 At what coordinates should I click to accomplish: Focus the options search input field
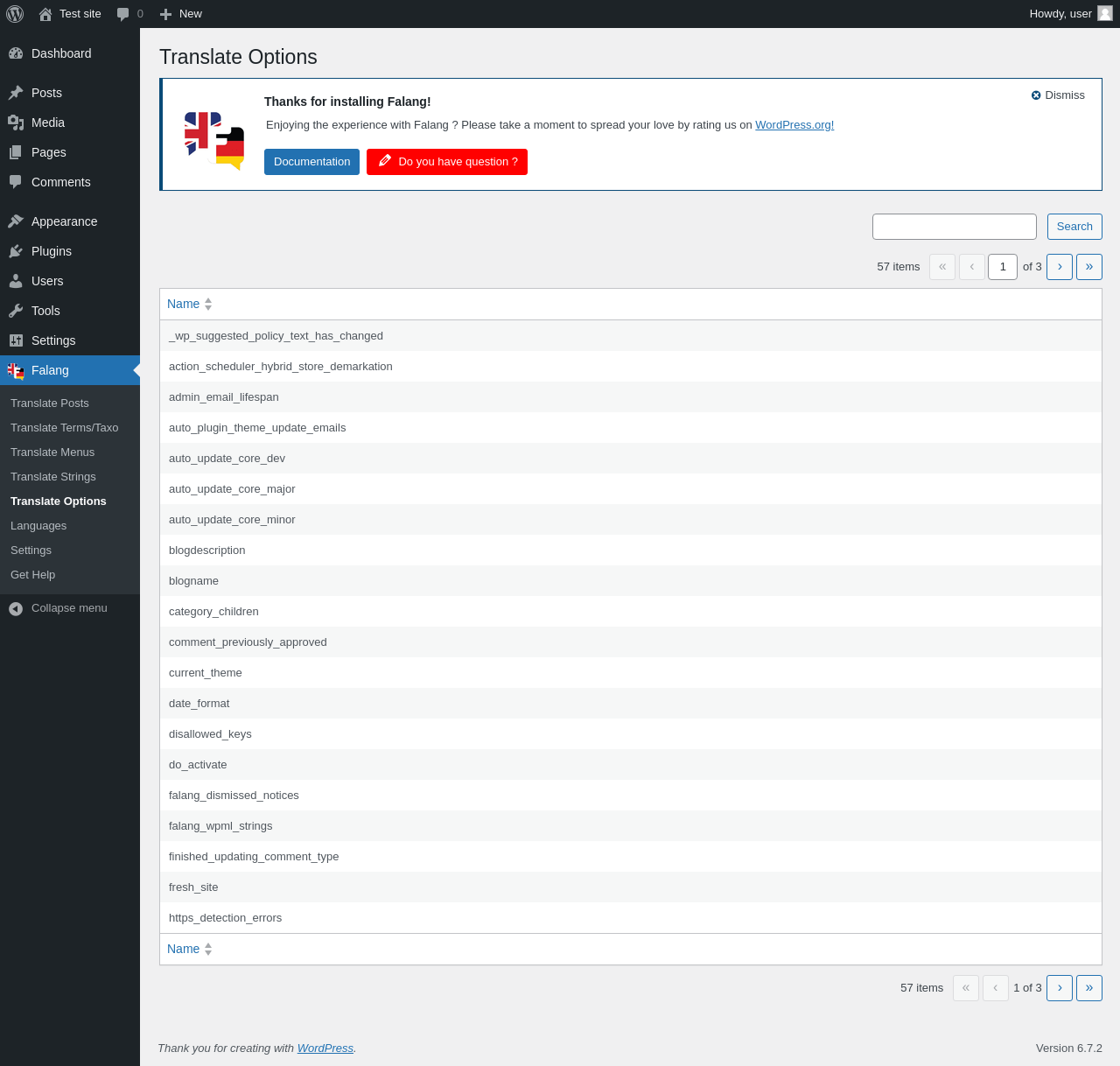[x=955, y=227]
